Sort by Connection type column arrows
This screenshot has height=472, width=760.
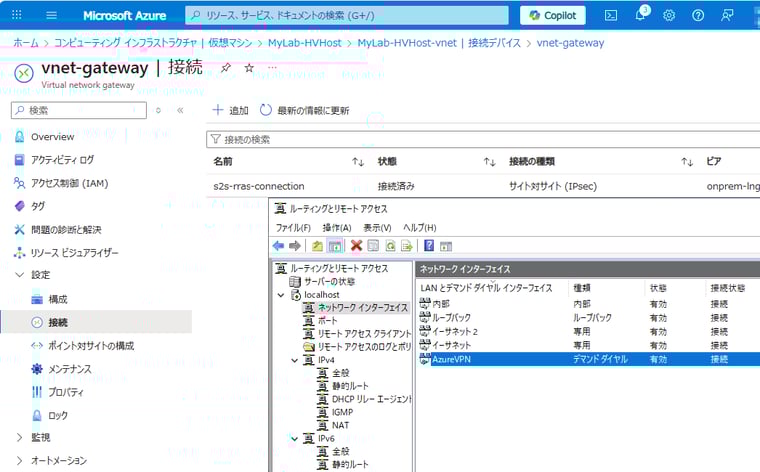coord(687,161)
